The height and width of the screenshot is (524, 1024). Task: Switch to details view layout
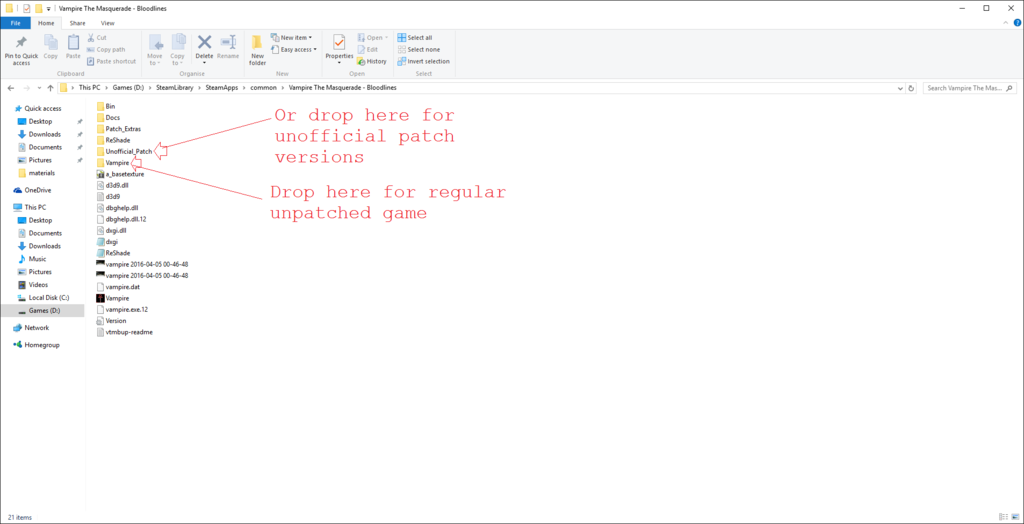pyautogui.click(x=1002, y=517)
